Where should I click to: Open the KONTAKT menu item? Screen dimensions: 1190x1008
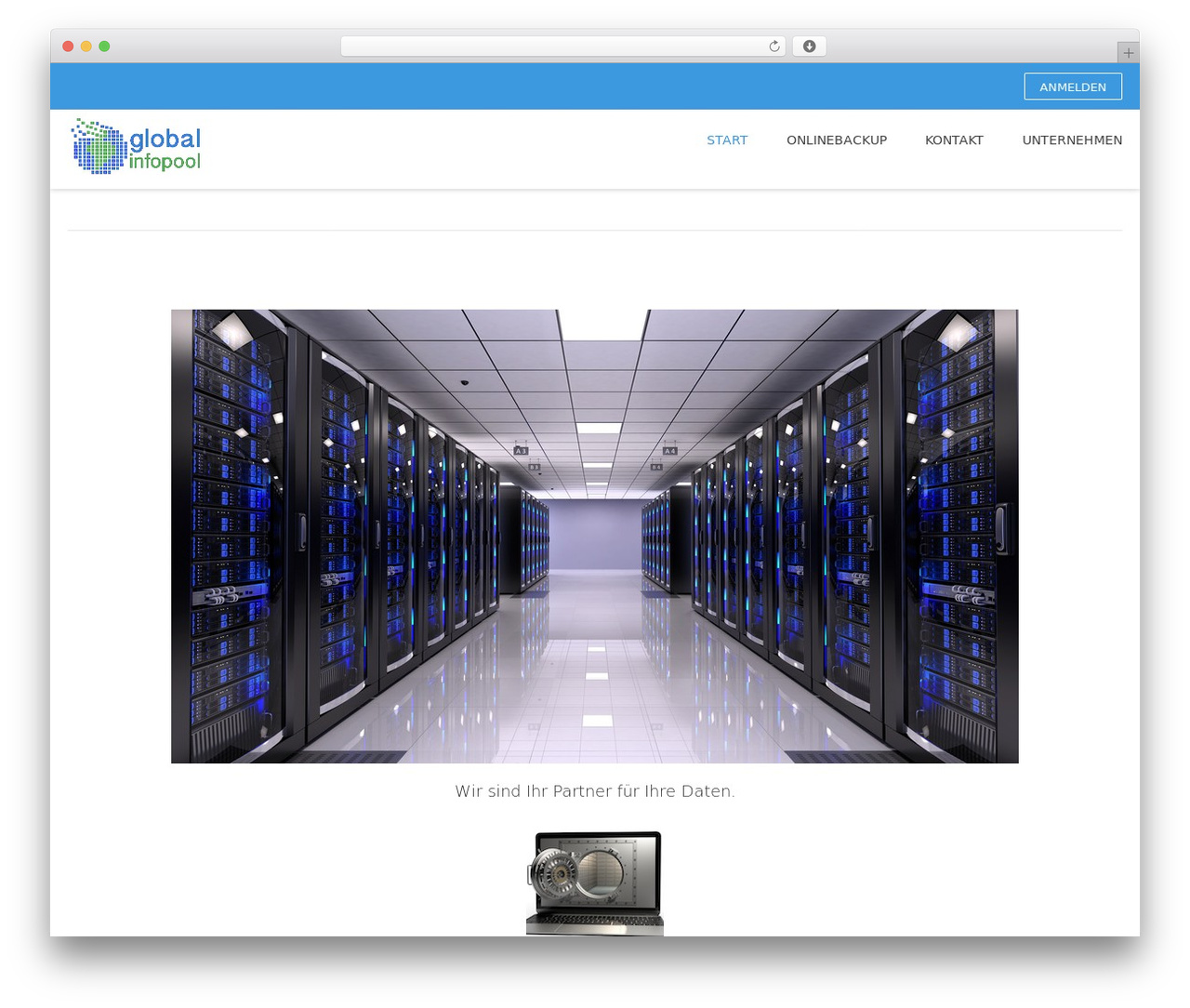tap(954, 140)
